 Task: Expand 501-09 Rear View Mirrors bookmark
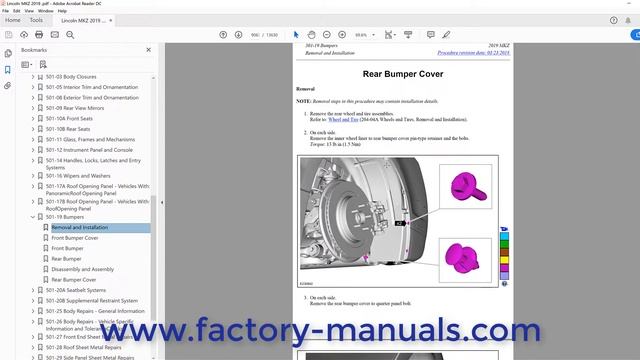pyautogui.click(x=33, y=108)
